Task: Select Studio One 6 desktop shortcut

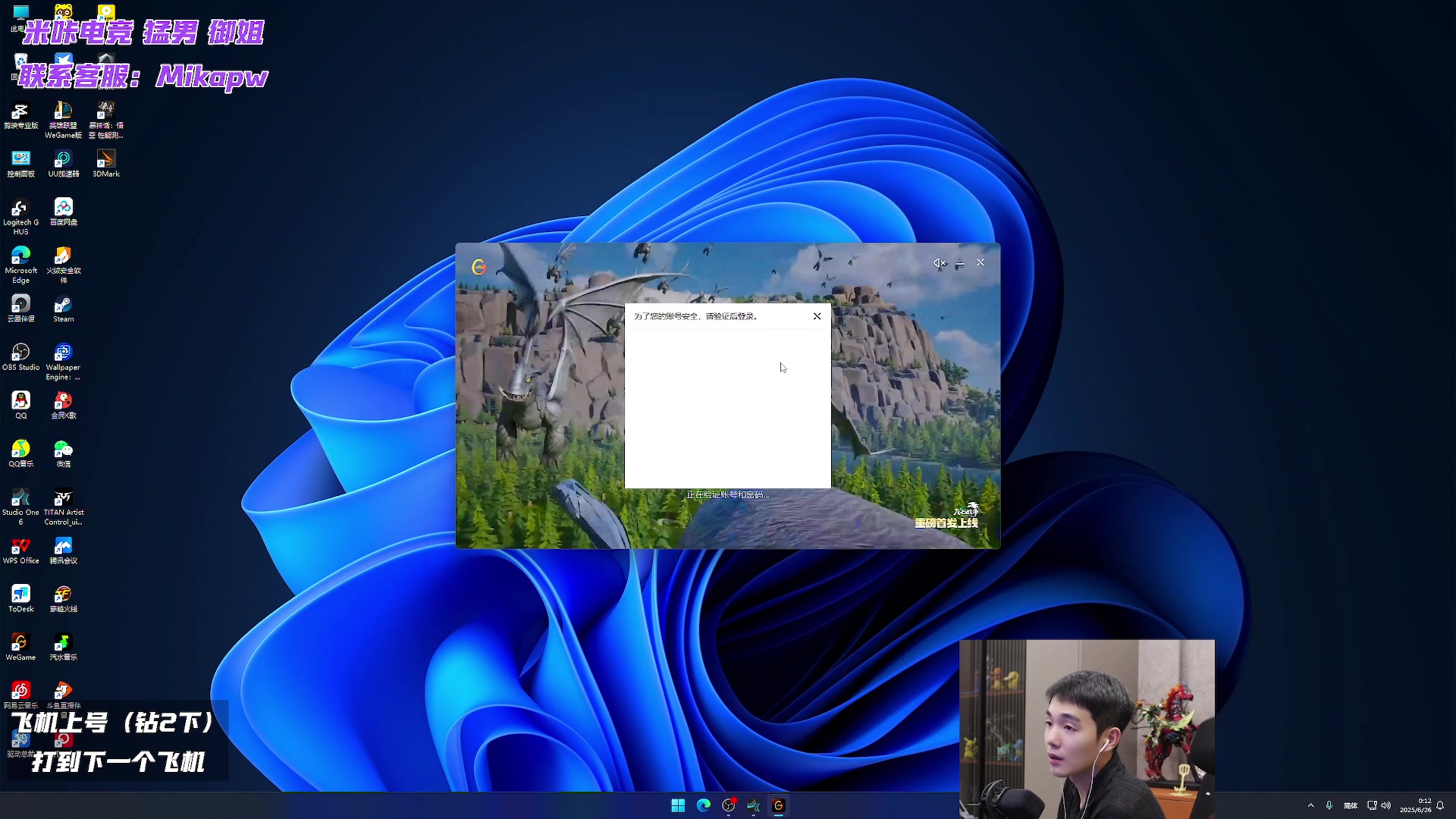Action: (x=20, y=507)
